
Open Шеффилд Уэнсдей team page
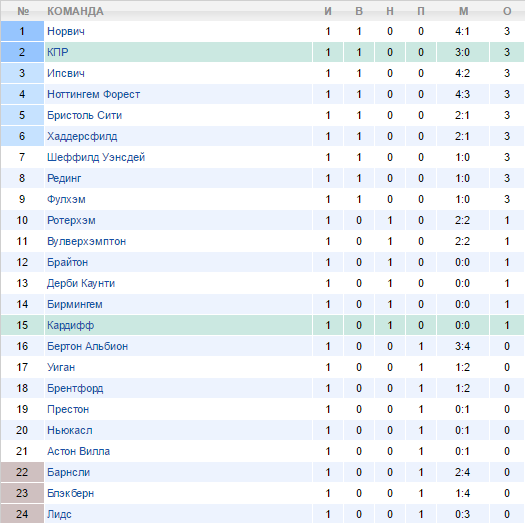point(96,157)
